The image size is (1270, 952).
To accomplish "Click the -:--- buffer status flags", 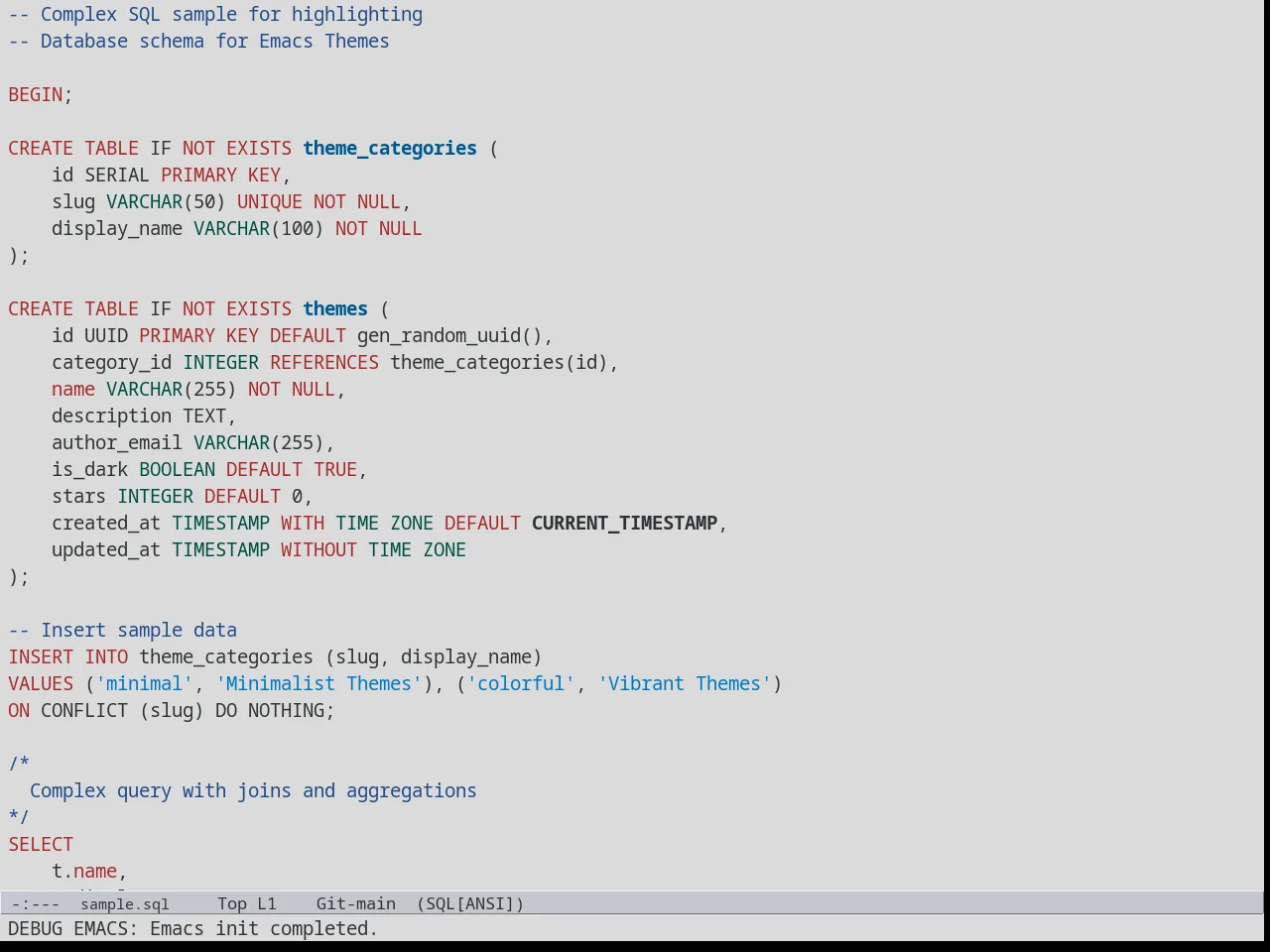I will (36, 904).
